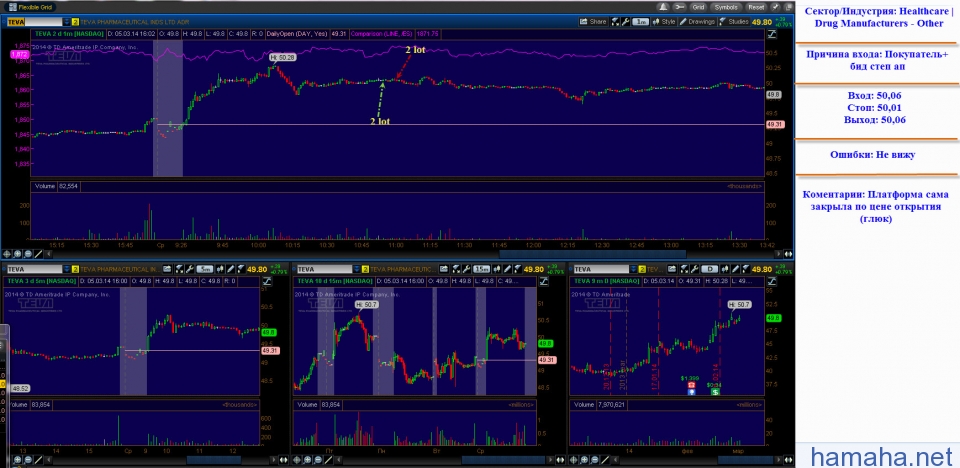The height and width of the screenshot is (468, 960).
Task: Click the 'Comparison (LINE, IBS)' study label
Action: point(380,34)
